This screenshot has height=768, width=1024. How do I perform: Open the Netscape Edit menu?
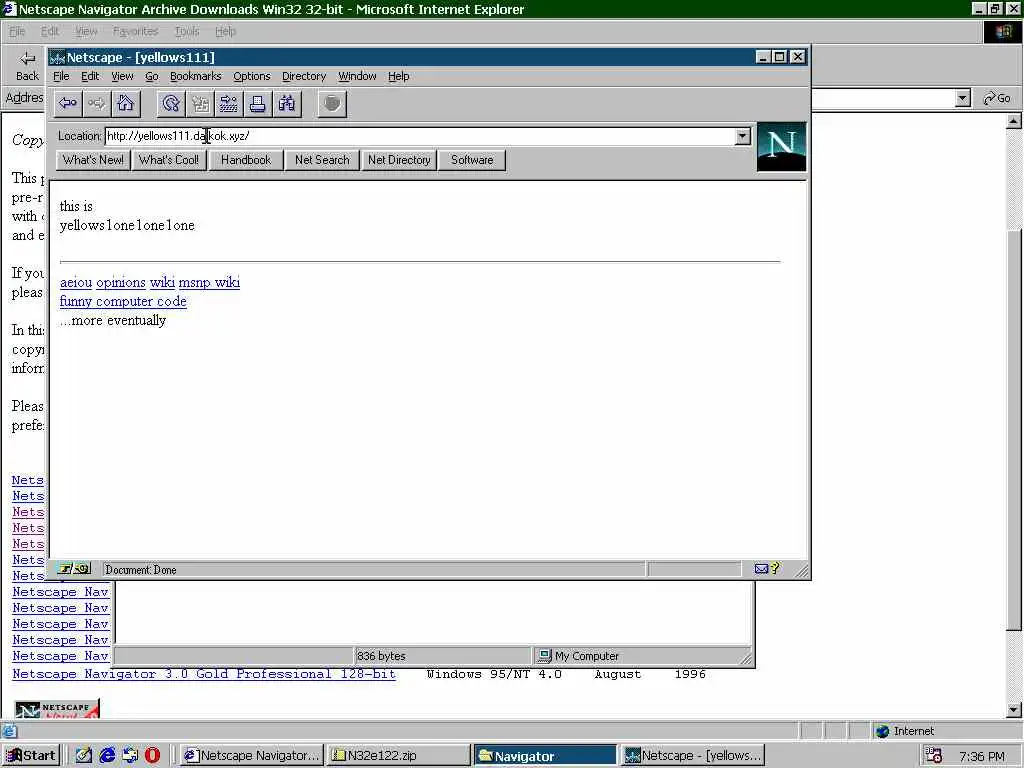(x=90, y=76)
